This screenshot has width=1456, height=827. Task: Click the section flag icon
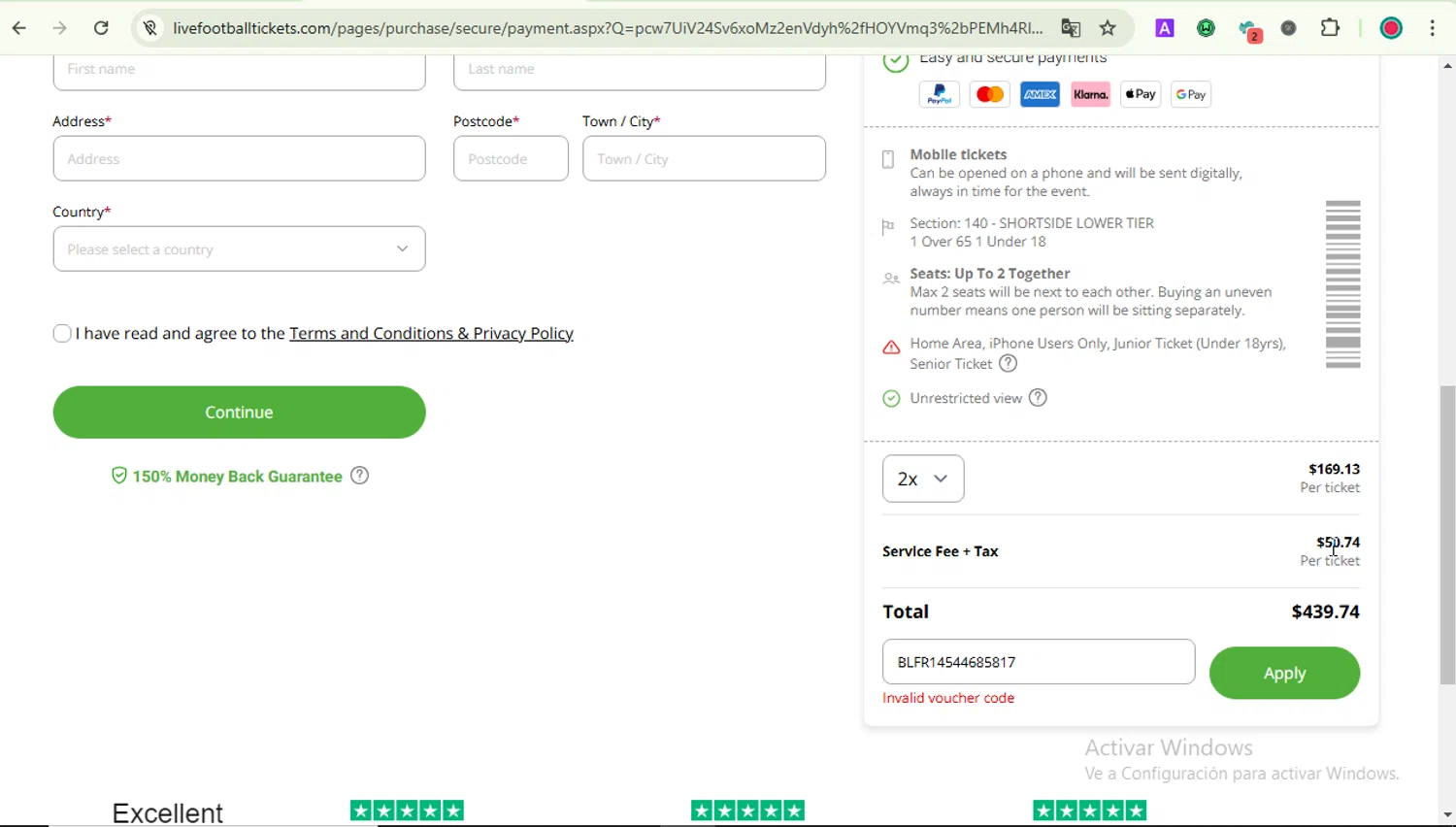point(887,229)
